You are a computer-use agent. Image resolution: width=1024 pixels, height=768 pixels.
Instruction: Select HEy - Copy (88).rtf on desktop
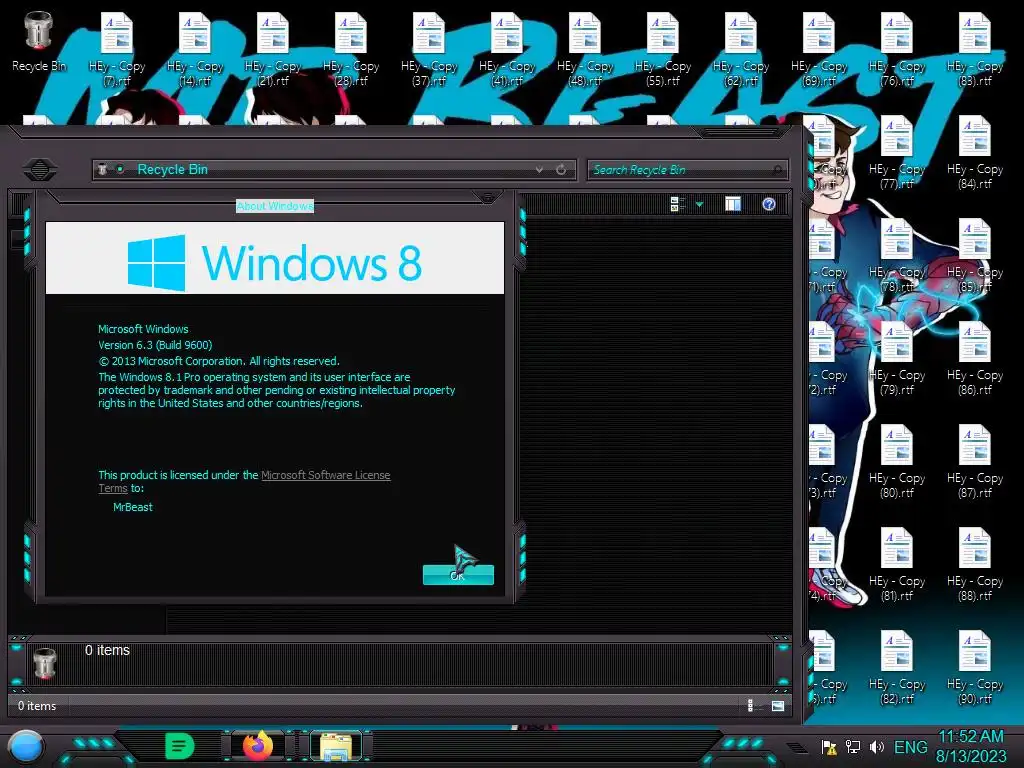click(975, 565)
